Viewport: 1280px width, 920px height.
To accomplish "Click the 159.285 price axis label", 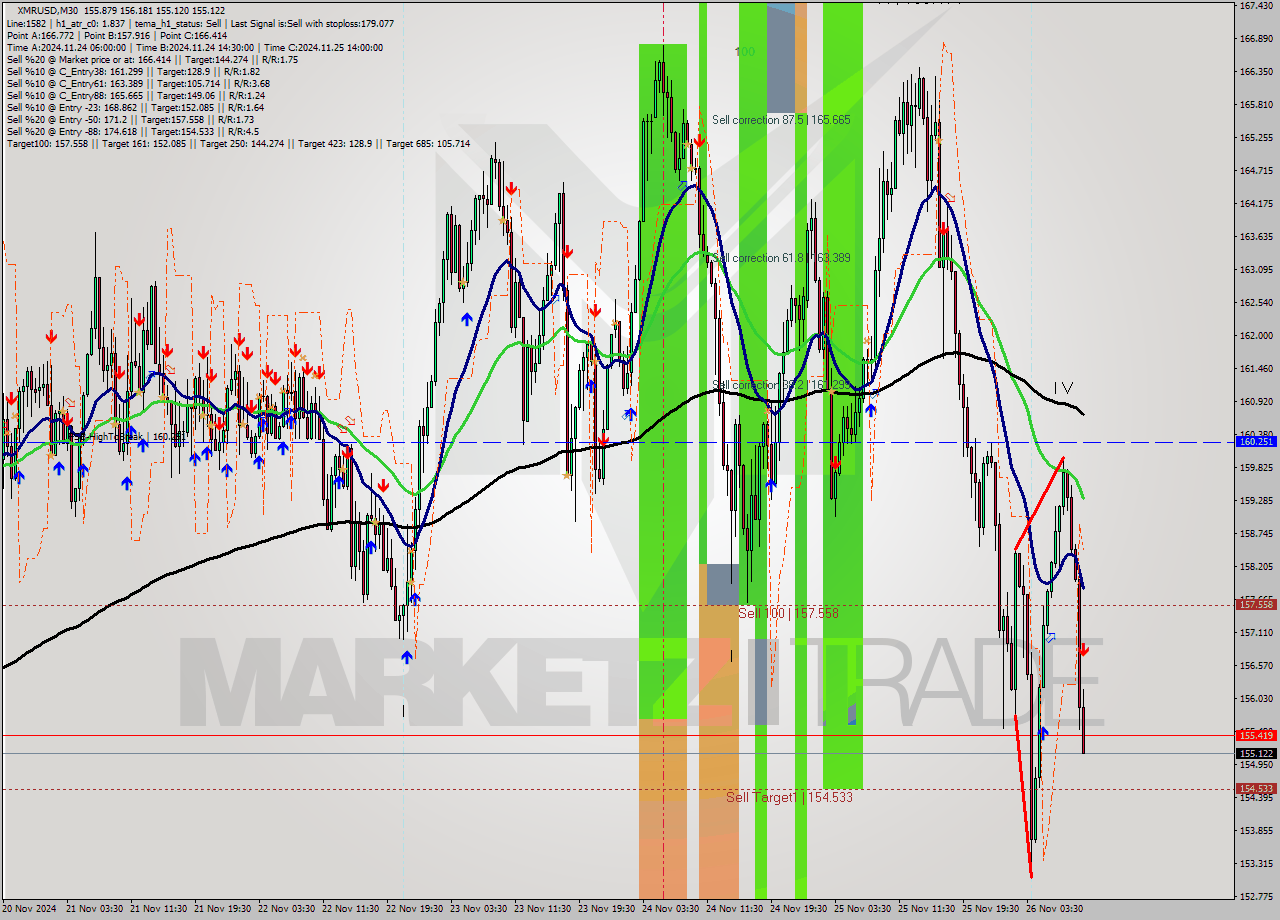I will [x=1256, y=501].
